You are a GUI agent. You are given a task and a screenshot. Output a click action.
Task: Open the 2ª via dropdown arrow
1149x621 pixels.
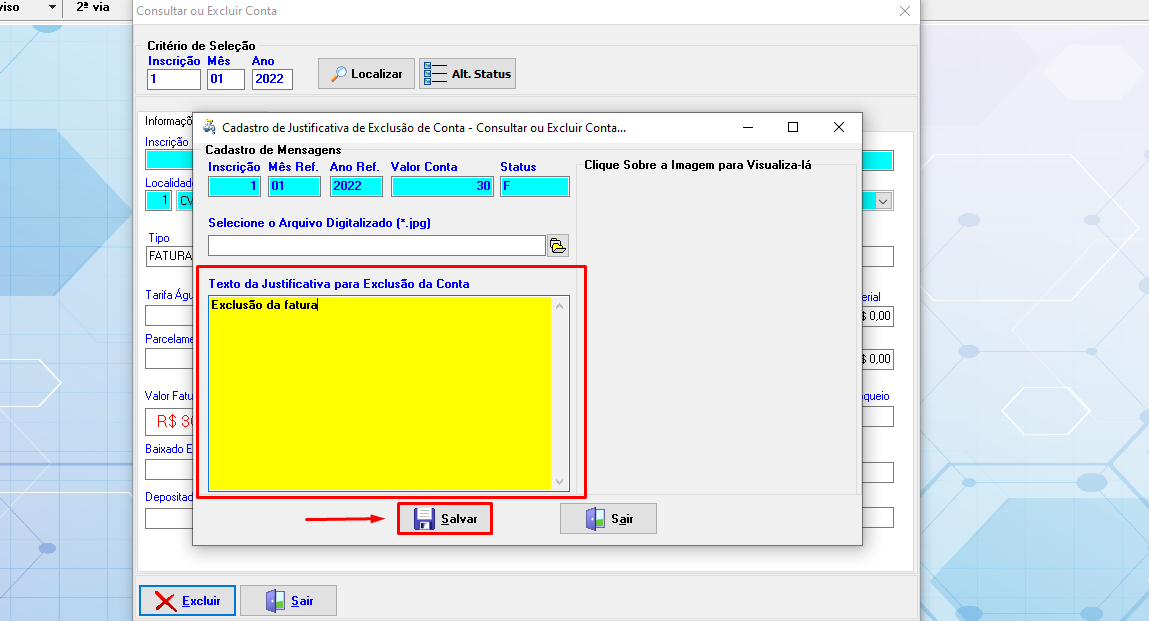[123, 7]
